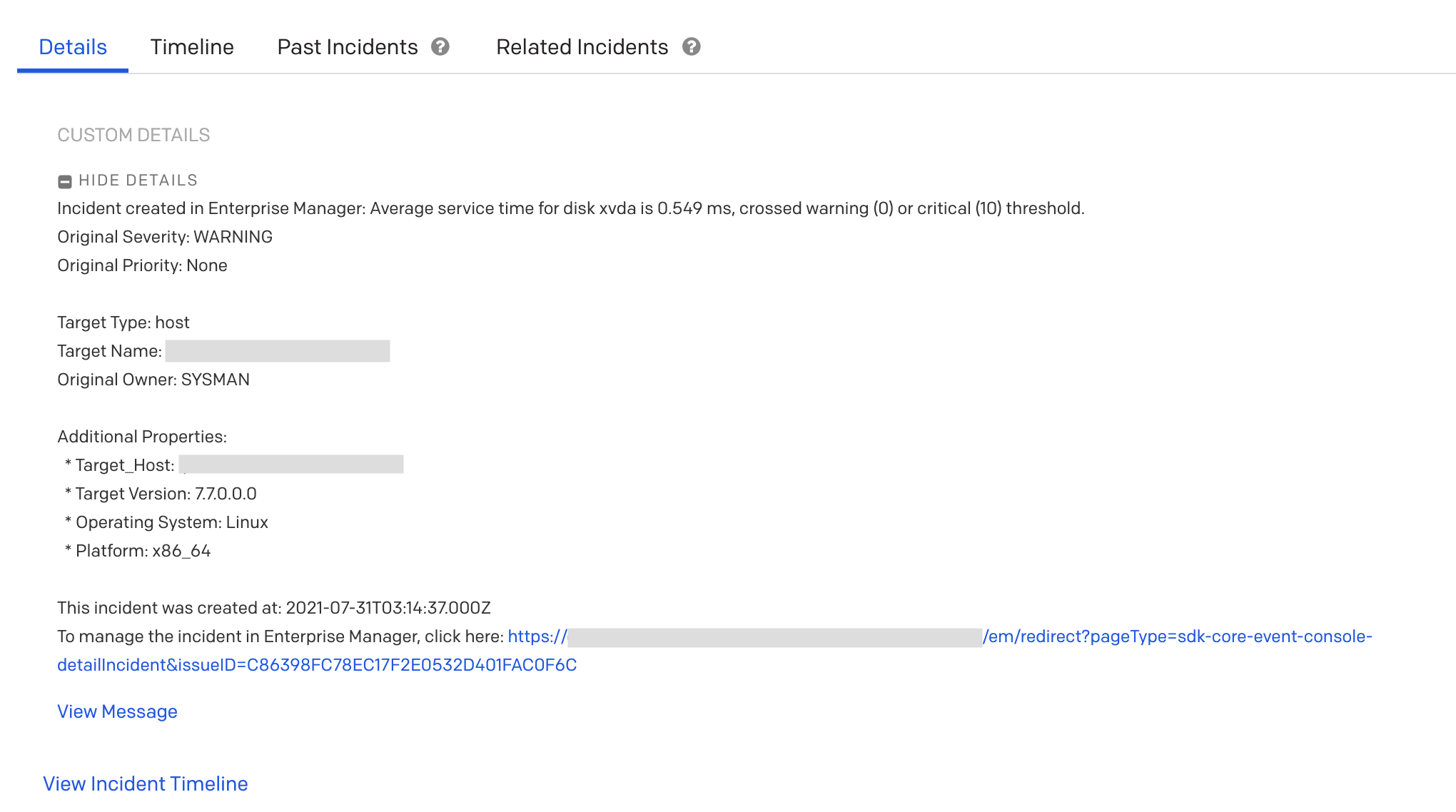
Task: Click the incident description about disk xvda
Action: click(570, 208)
